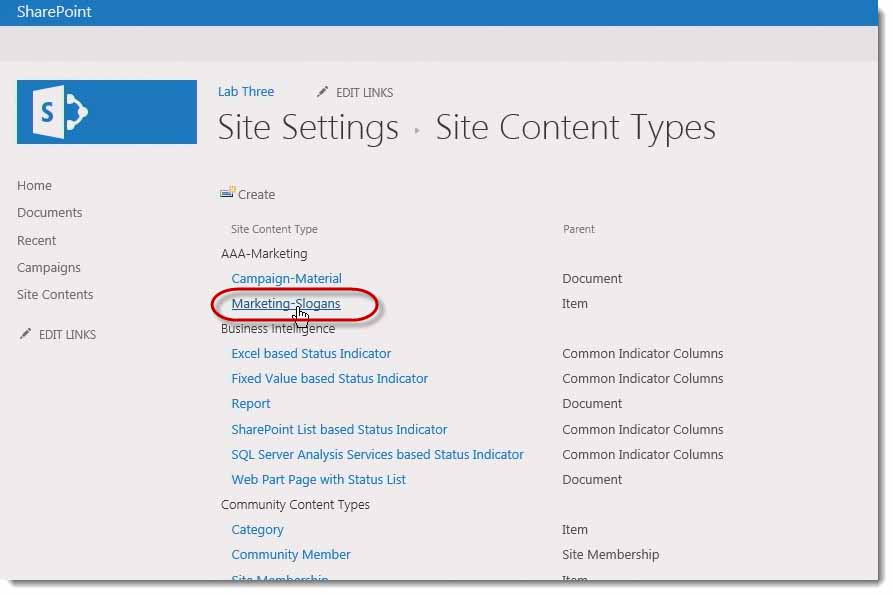The image size is (893, 595).
Task: Click the pencil icon beside the top EDIT LINKS
Action: 322,91
